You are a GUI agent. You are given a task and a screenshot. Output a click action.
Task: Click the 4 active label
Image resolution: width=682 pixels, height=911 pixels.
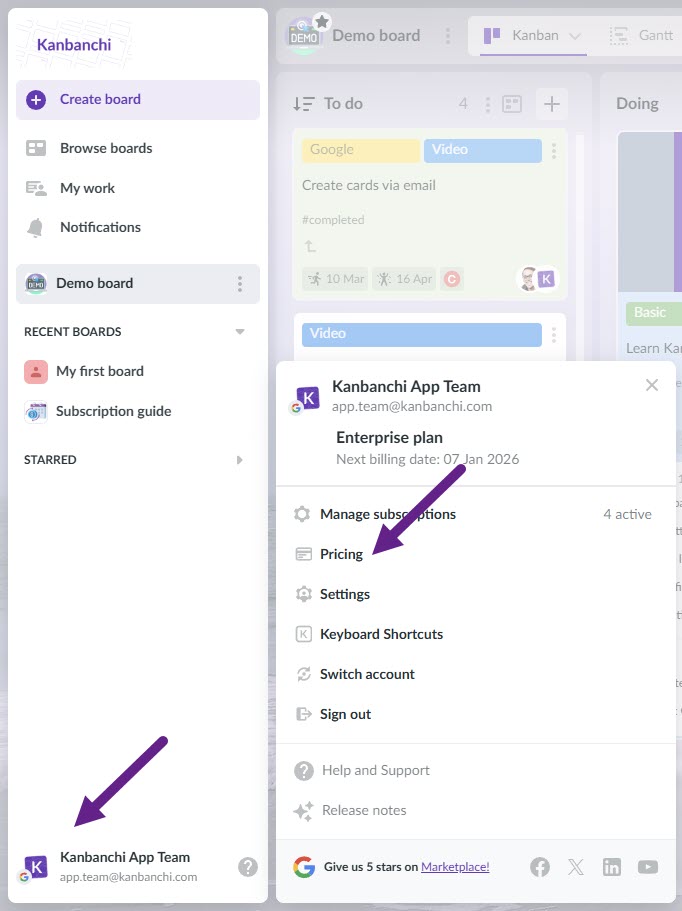pos(627,514)
